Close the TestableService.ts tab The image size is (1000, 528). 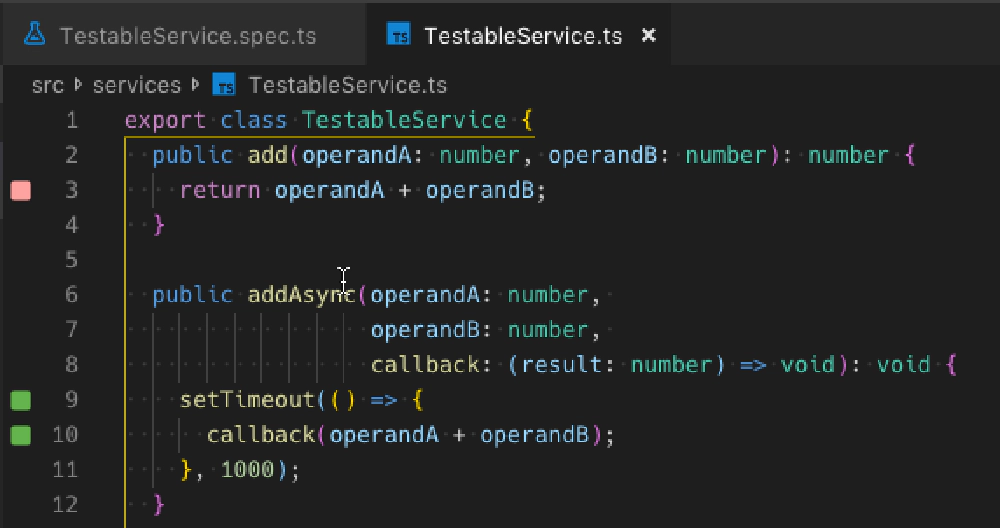(x=648, y=36)
